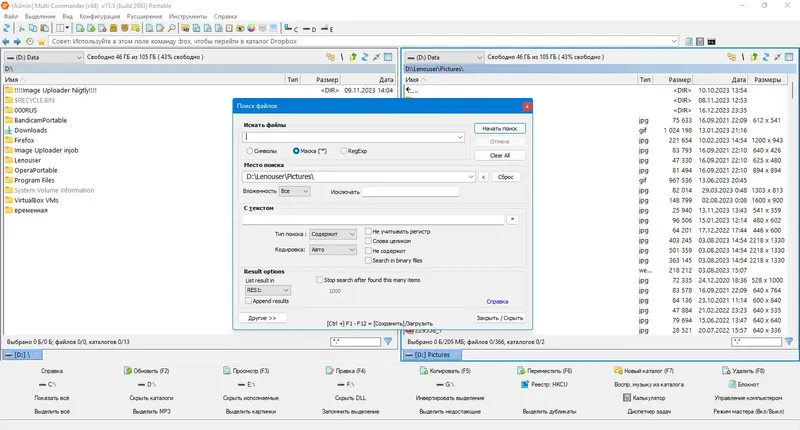800x430 pixels.
Task: Click the history clock icon near address field
Action: (x=30, y=42)
